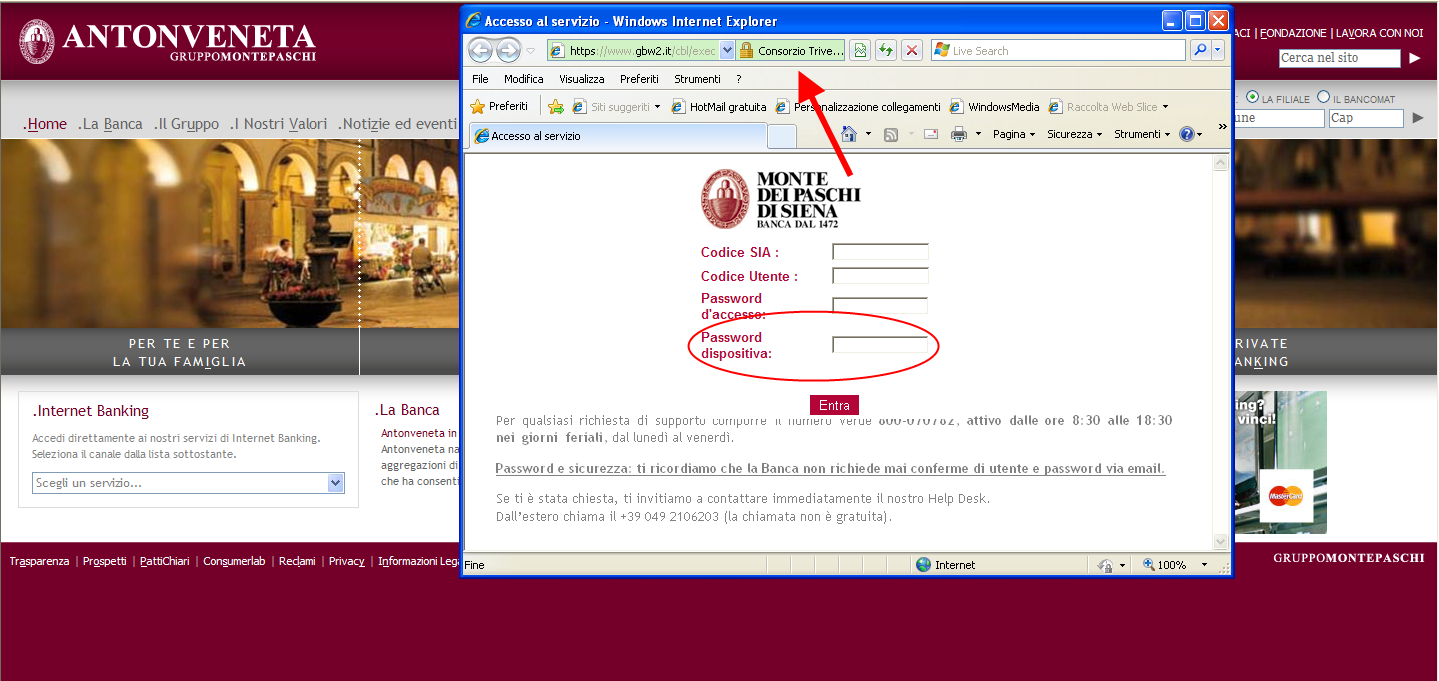
Task: Open the WindowsMedia favorite link
Action: [x=995, y=107]
